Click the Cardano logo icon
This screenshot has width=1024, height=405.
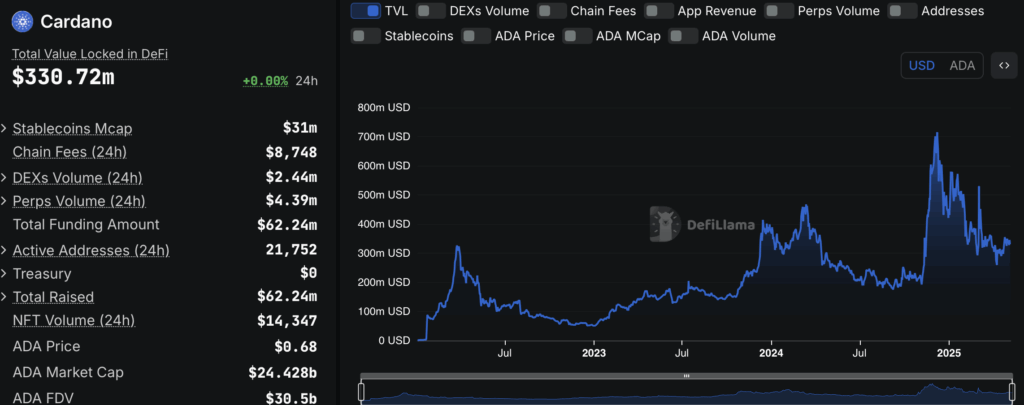[x=23, y=22]
